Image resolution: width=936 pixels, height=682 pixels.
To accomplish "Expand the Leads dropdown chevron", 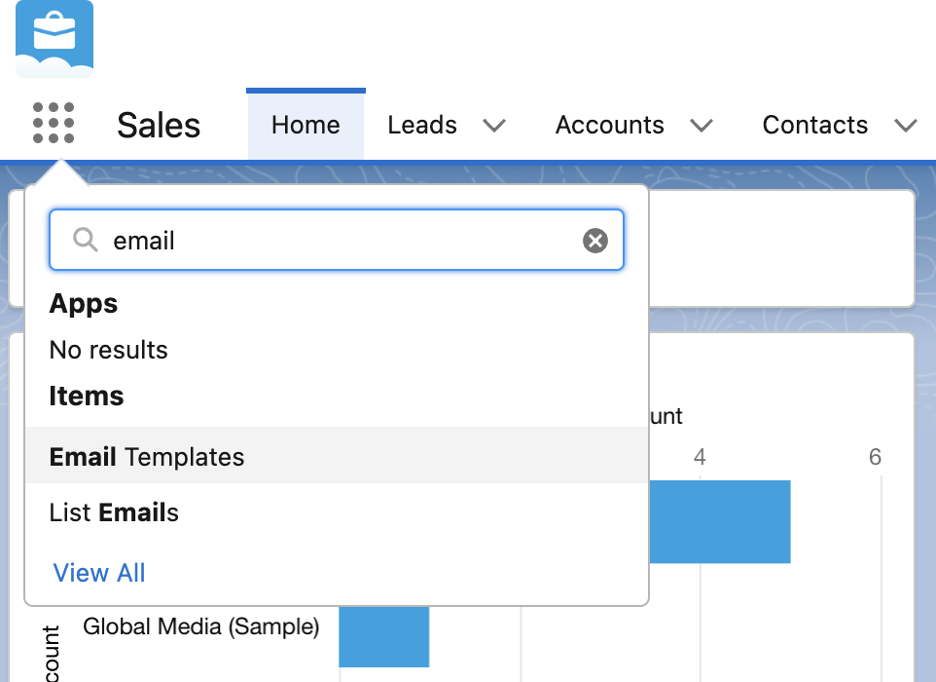I will [494, 126].
